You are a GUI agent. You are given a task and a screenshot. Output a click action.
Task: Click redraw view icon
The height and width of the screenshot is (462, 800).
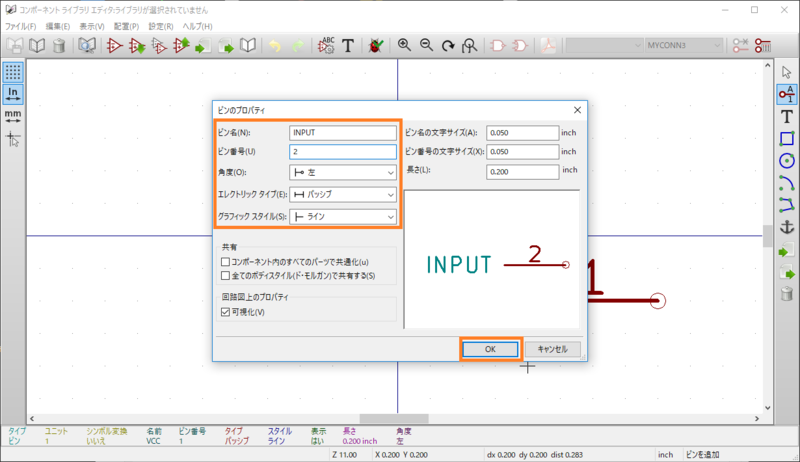coord(448,46)
